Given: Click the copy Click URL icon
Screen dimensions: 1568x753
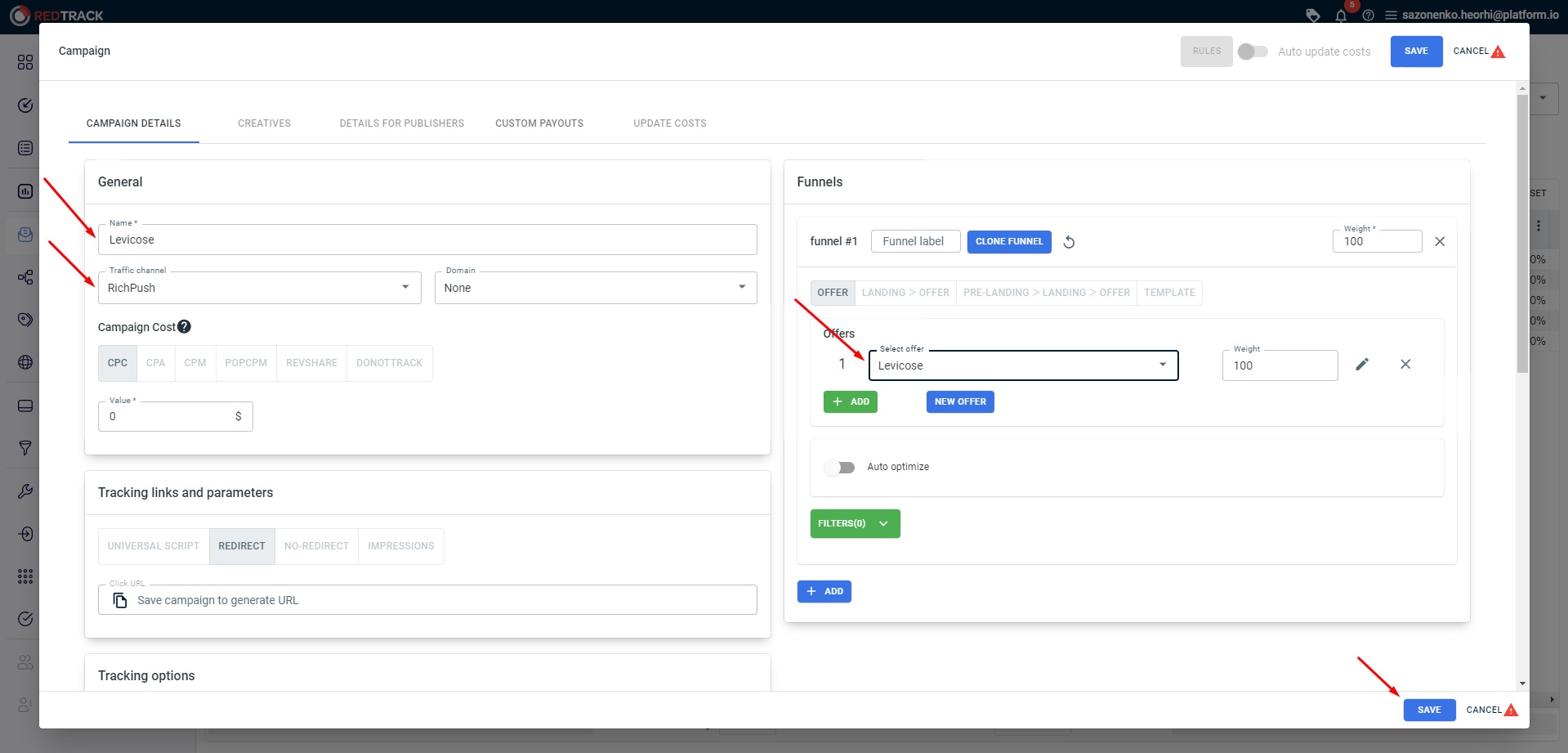Looking at the screenshot, I should click(x=119, y=599).
